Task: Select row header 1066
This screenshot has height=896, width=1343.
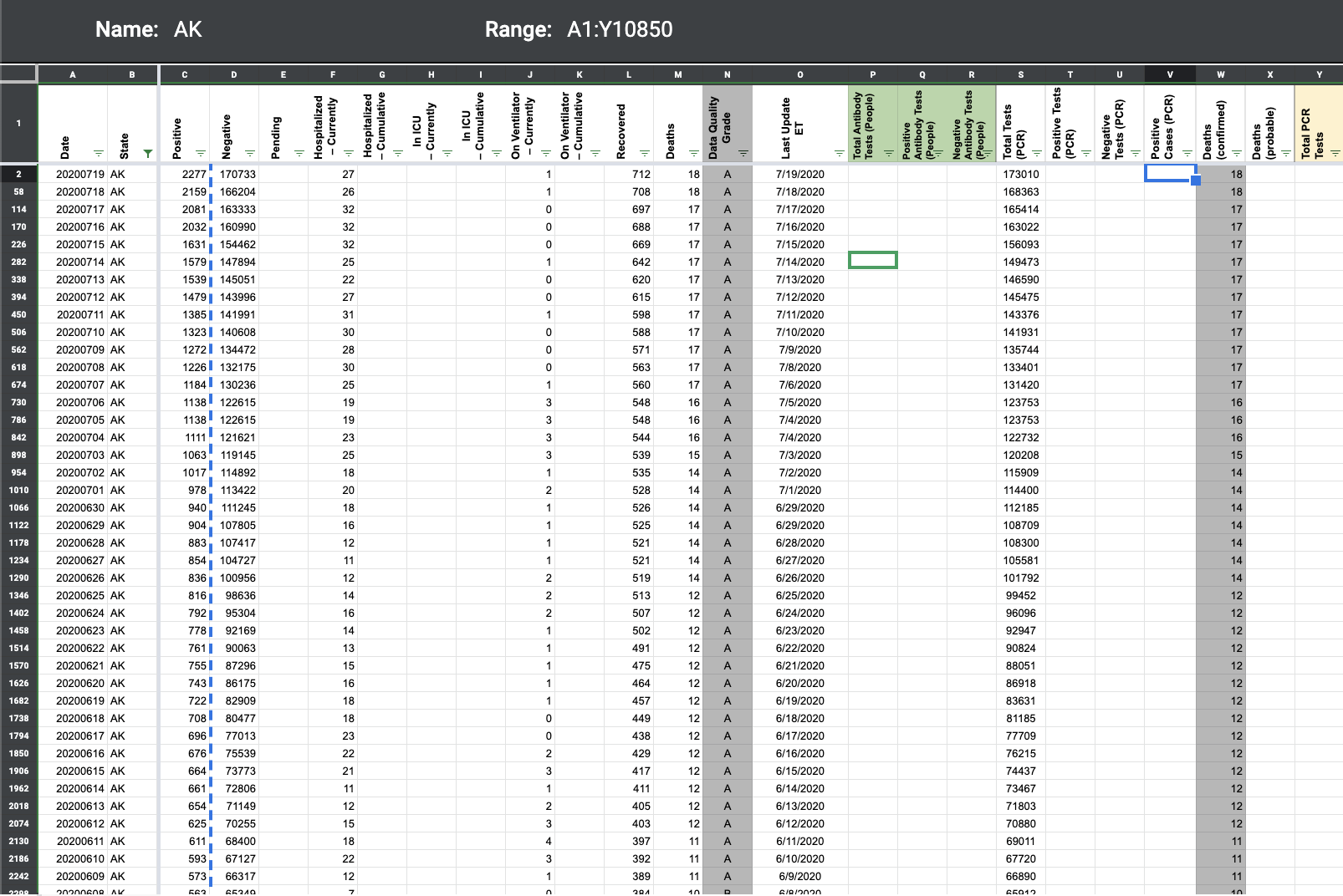Action: click(18, 507)
